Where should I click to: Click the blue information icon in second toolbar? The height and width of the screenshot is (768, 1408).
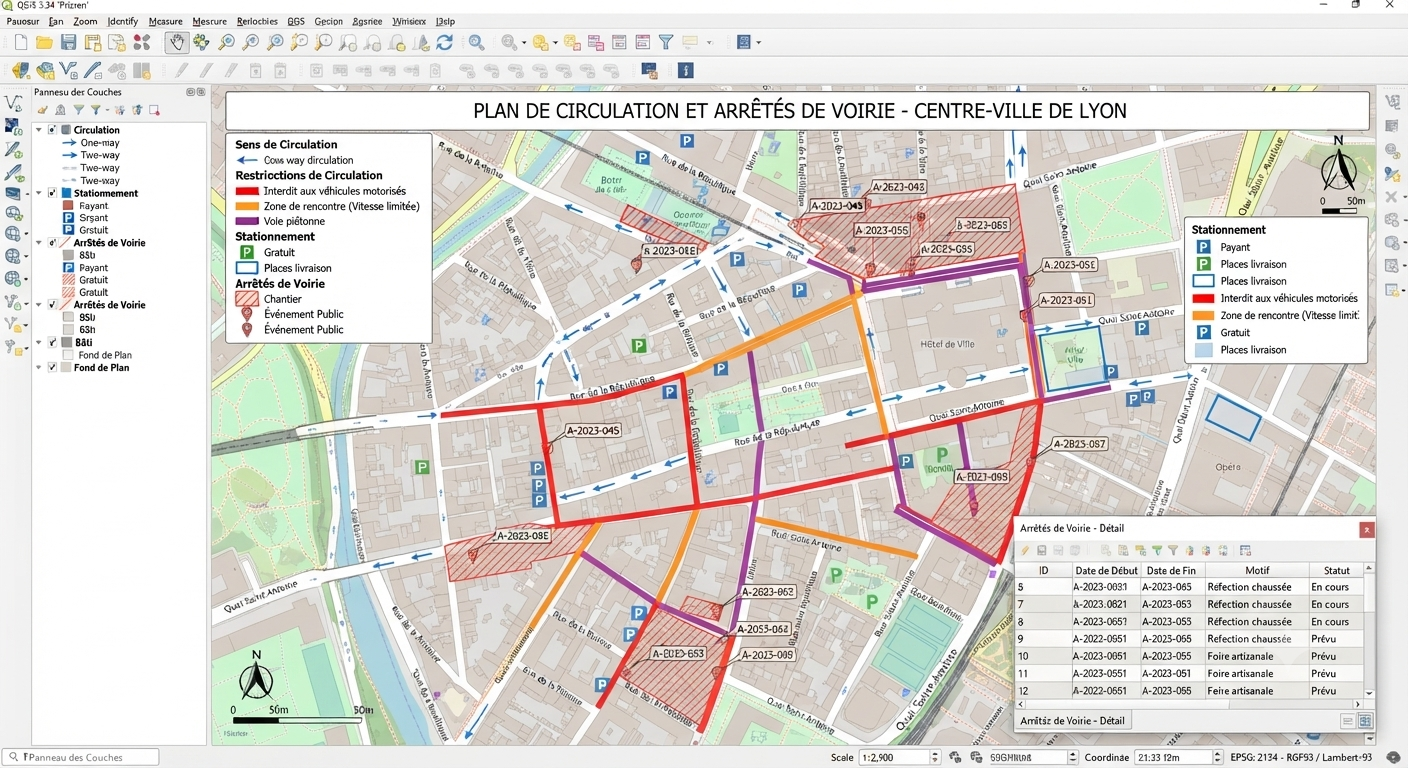coord(685,71)
